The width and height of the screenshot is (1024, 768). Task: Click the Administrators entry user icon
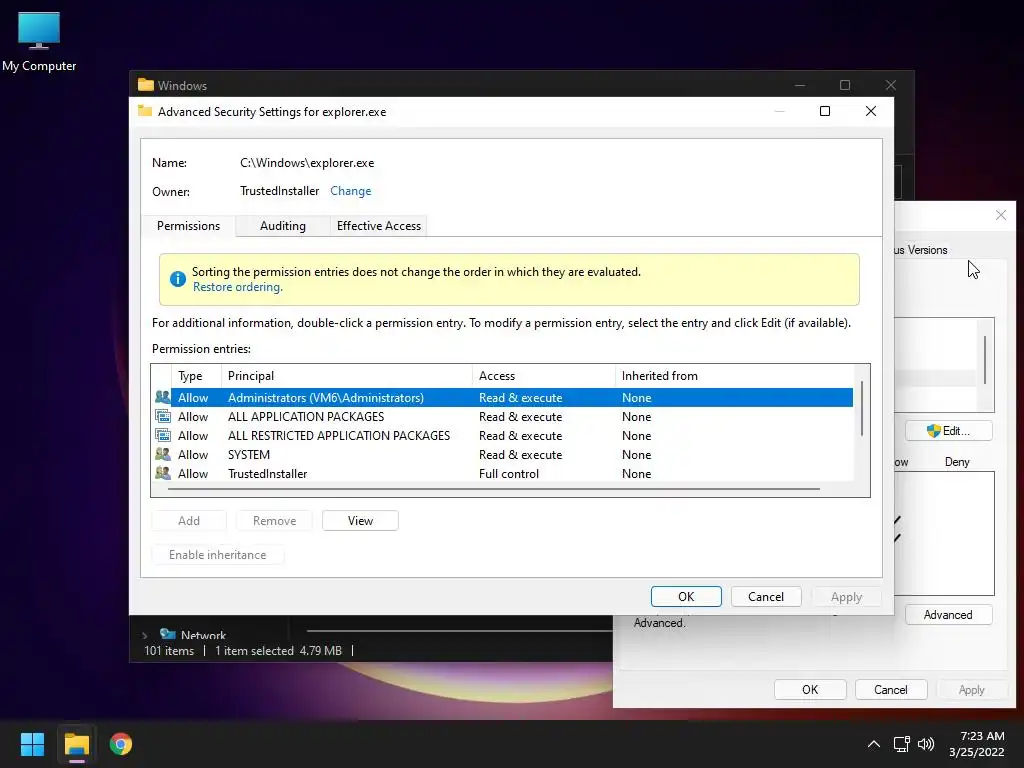coord(163,397)
